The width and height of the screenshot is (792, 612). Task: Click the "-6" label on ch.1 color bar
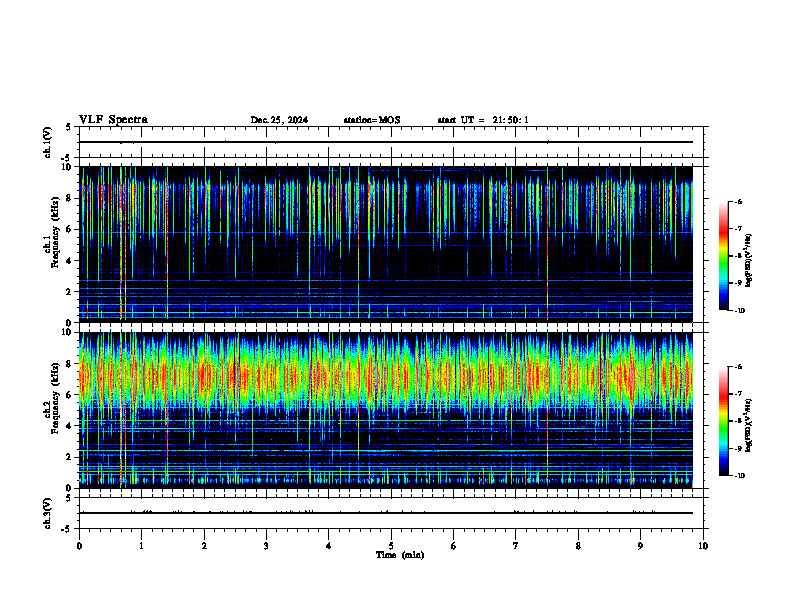click(x=738, y=202)
